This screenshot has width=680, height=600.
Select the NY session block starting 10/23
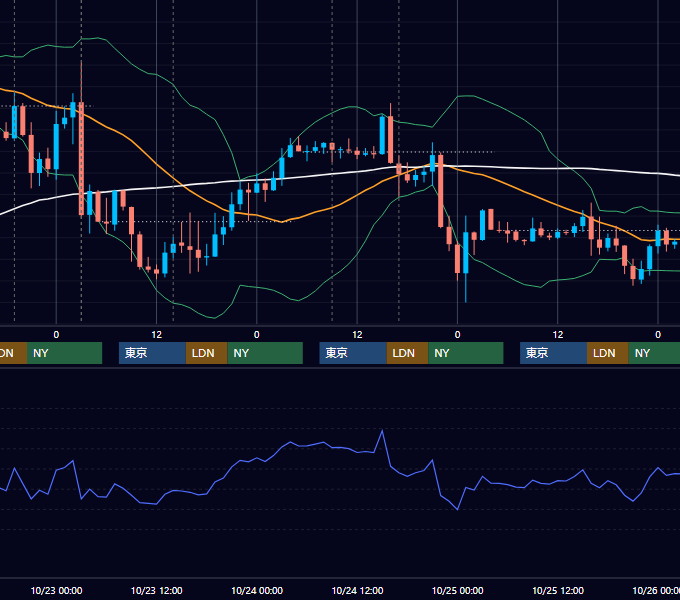[265, 353]
